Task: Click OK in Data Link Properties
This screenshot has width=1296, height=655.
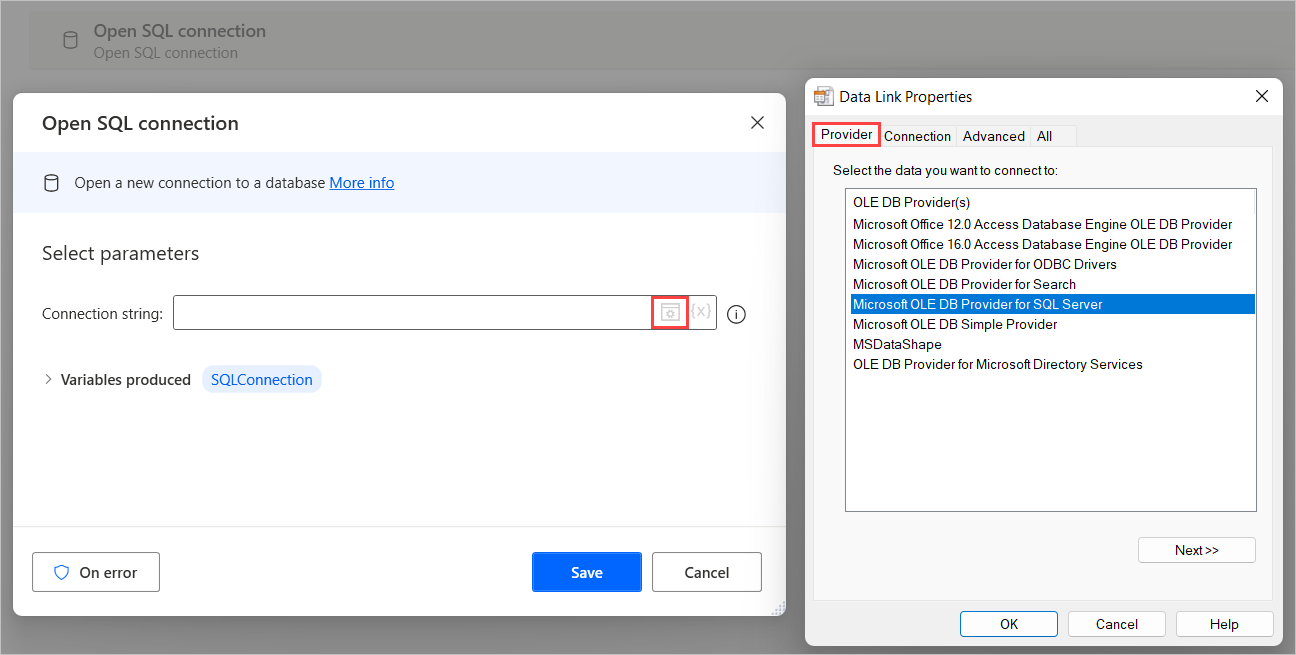Action: coord(1008,623)
